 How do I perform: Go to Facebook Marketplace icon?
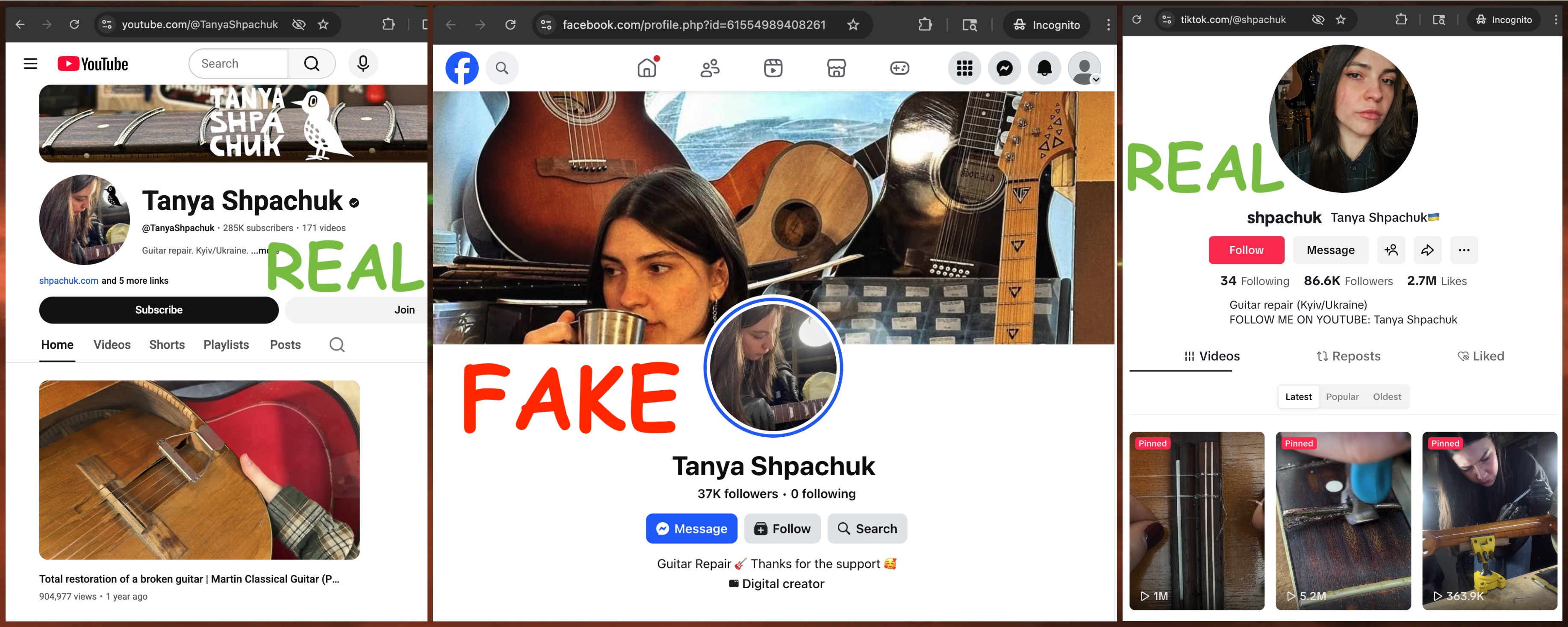tap(836, 68)
